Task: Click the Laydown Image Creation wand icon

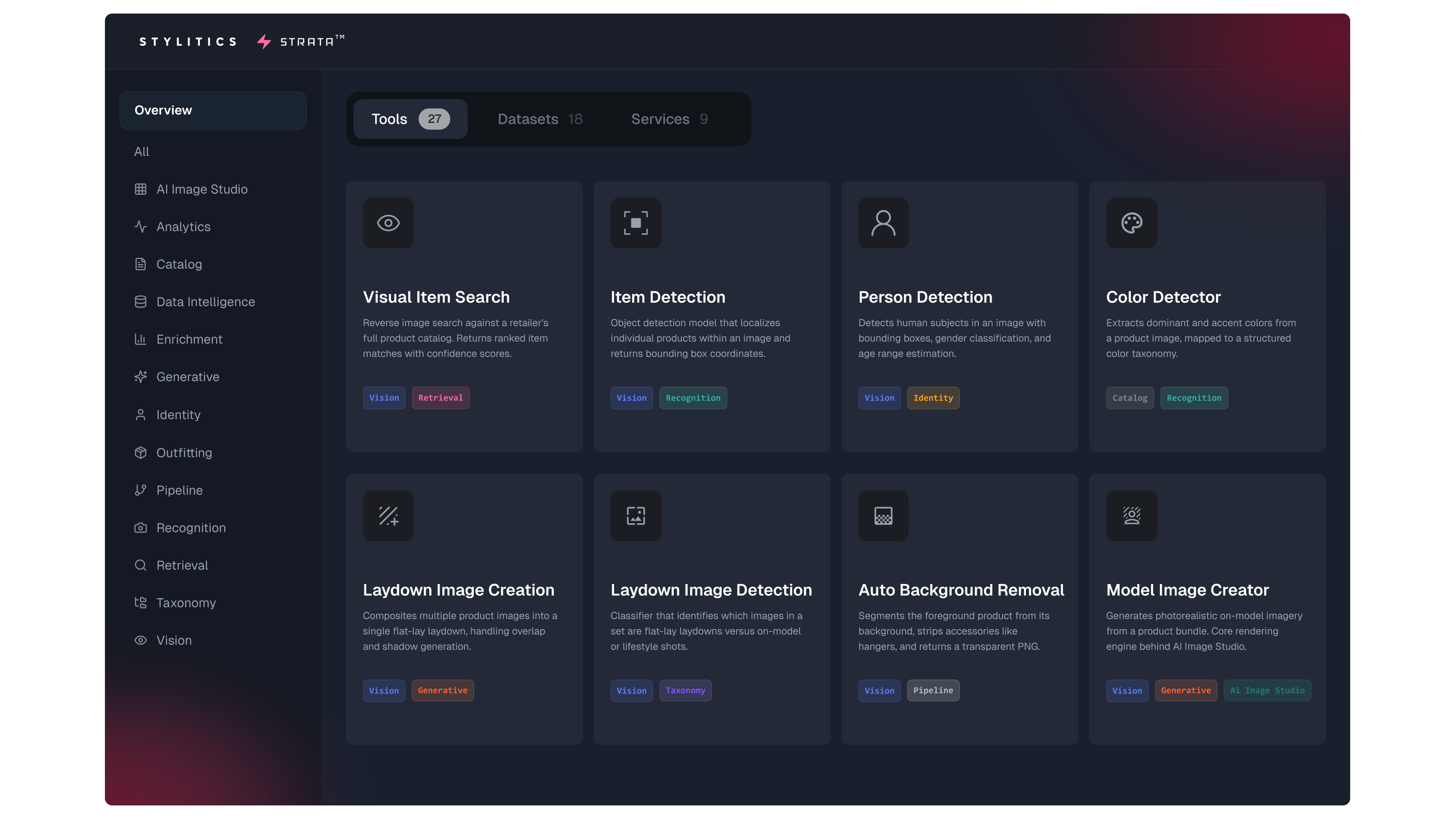Action: (388, 515)
